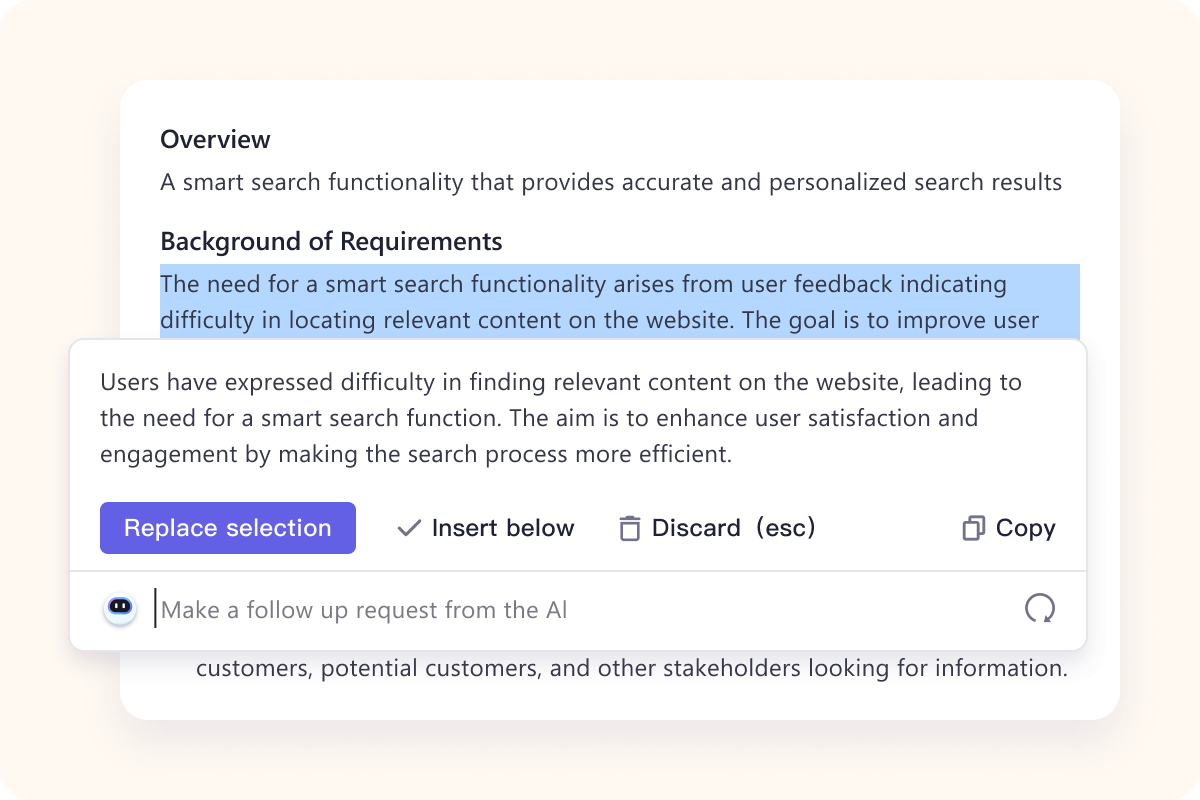Click AI response line starting 'engagement by making'
Image resolution: width=1200 pixels, height=800 pixels.
pos(416,454)
